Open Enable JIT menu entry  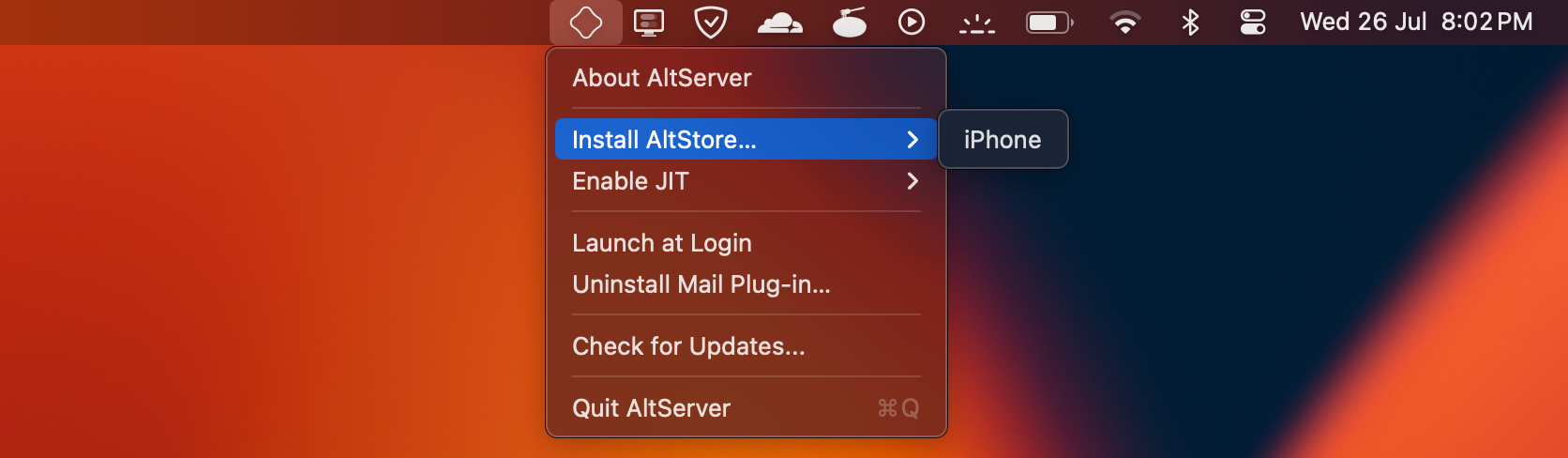(x=746, y=181)
